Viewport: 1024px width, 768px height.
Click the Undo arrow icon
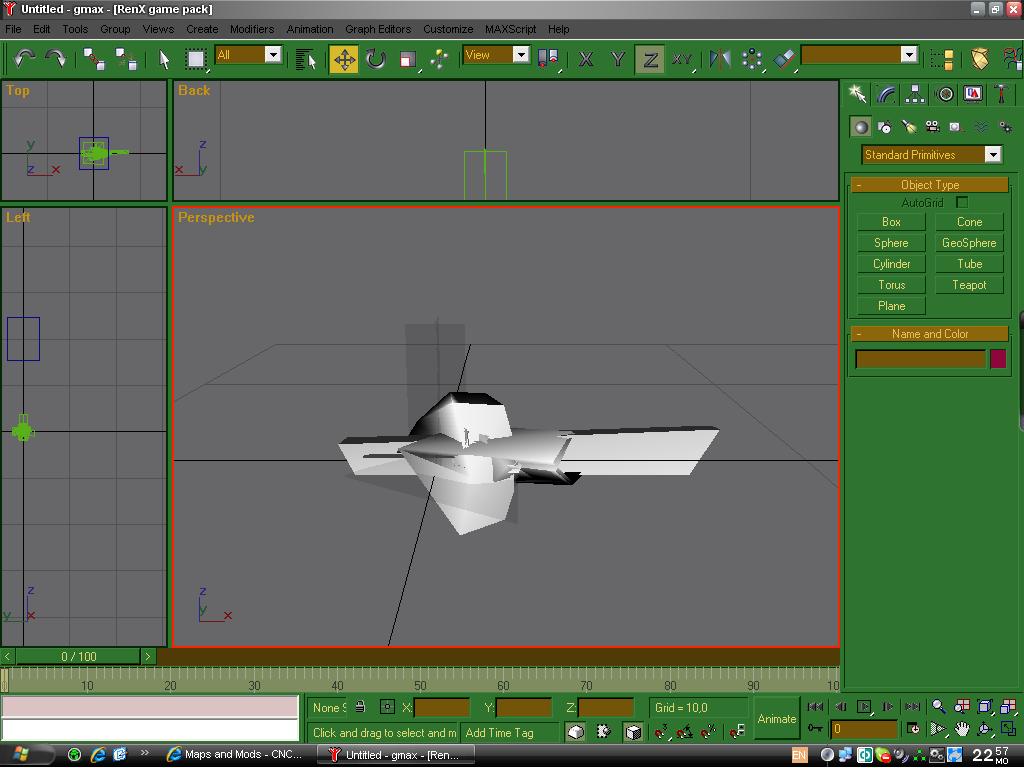[x=24, y=59]
